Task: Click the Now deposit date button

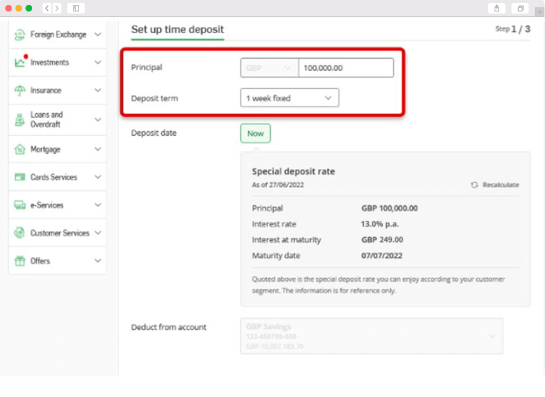Action: point(255,133)
